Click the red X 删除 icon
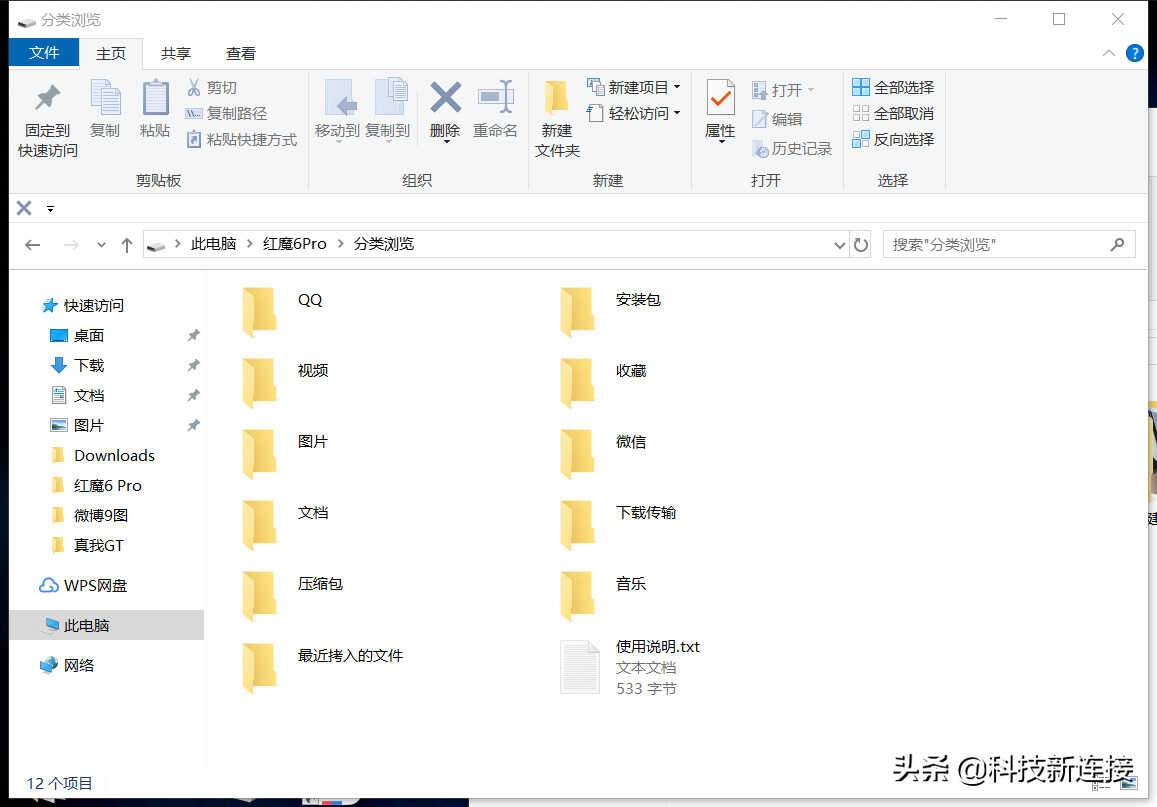Viewport: 1157px width, 807px height. 445,97
